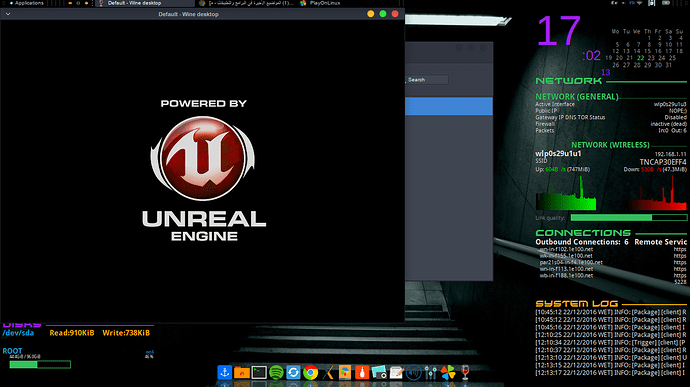Click the link quality bar
The height and width of the screenshot is (387, 690).
628,217
